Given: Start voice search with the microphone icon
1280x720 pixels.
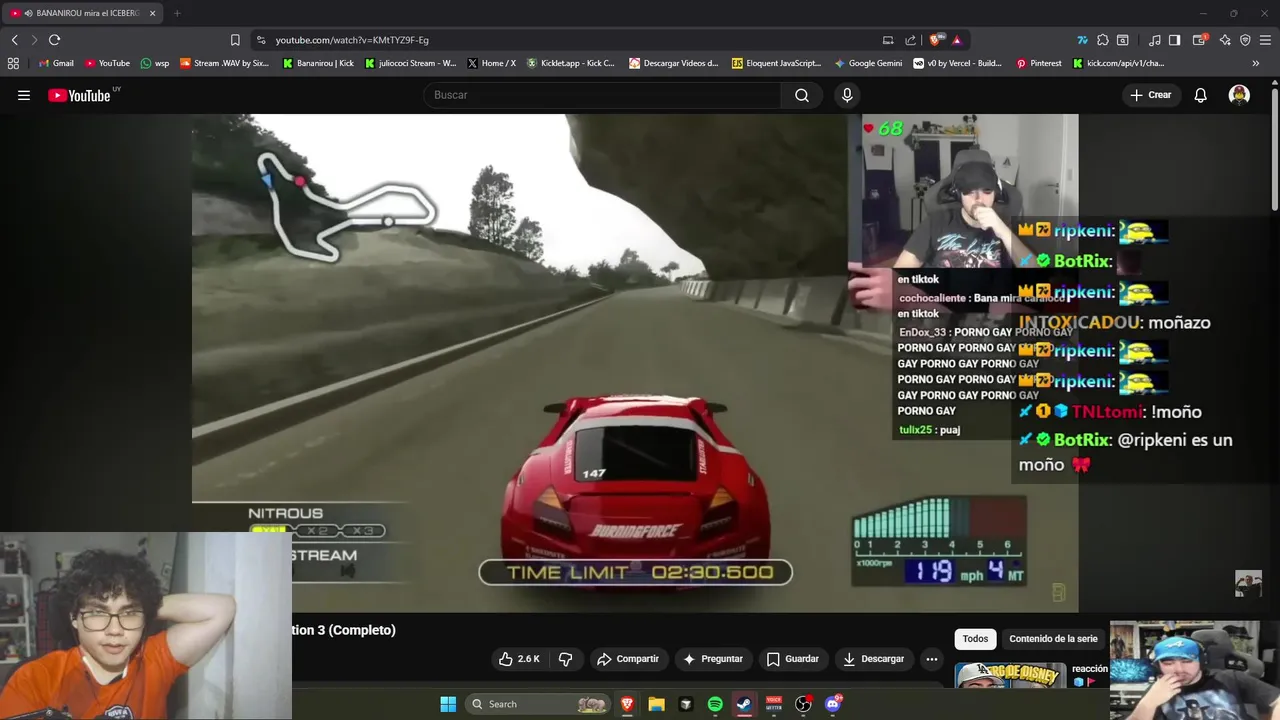Looking at the screenshot, I should pos(847,95).
